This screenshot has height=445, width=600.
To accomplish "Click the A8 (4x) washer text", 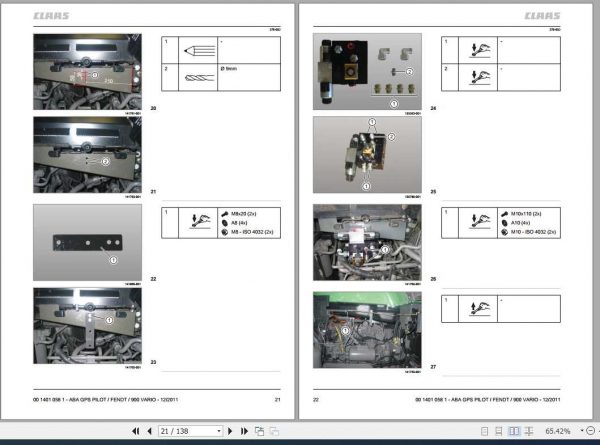I will click(239, 223).
